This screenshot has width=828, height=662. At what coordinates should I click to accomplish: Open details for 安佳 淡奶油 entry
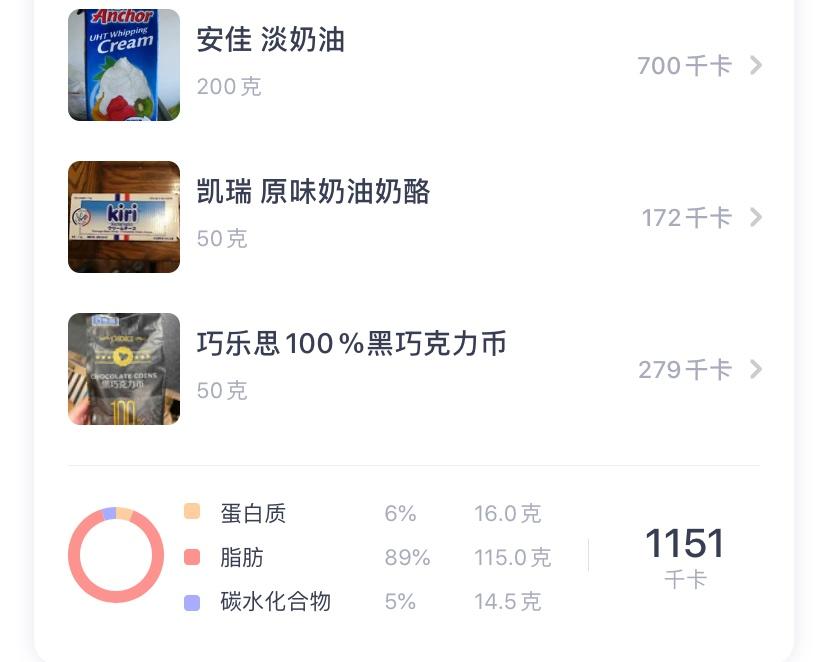pos(757,65)
